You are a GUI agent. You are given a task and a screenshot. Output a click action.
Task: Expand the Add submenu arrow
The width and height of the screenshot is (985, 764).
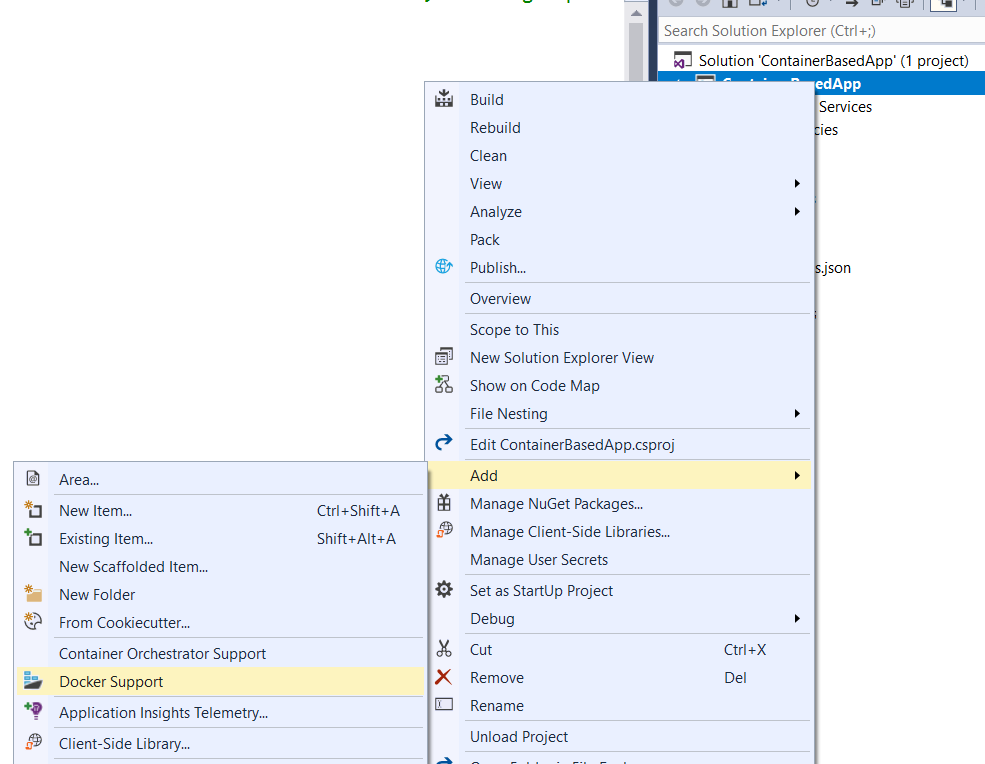click(797, 476)
